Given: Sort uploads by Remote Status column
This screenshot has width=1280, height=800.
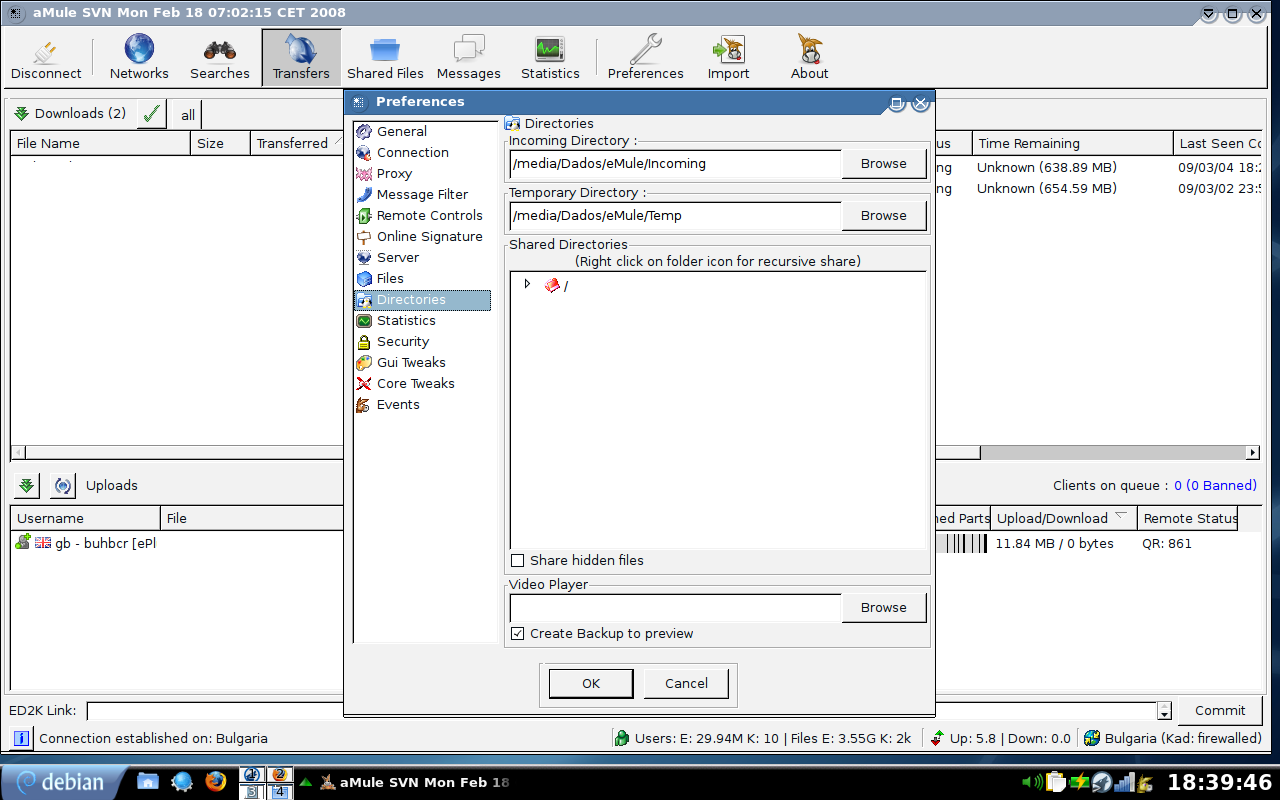Looking at the screenshot, I should point(1188,518).
